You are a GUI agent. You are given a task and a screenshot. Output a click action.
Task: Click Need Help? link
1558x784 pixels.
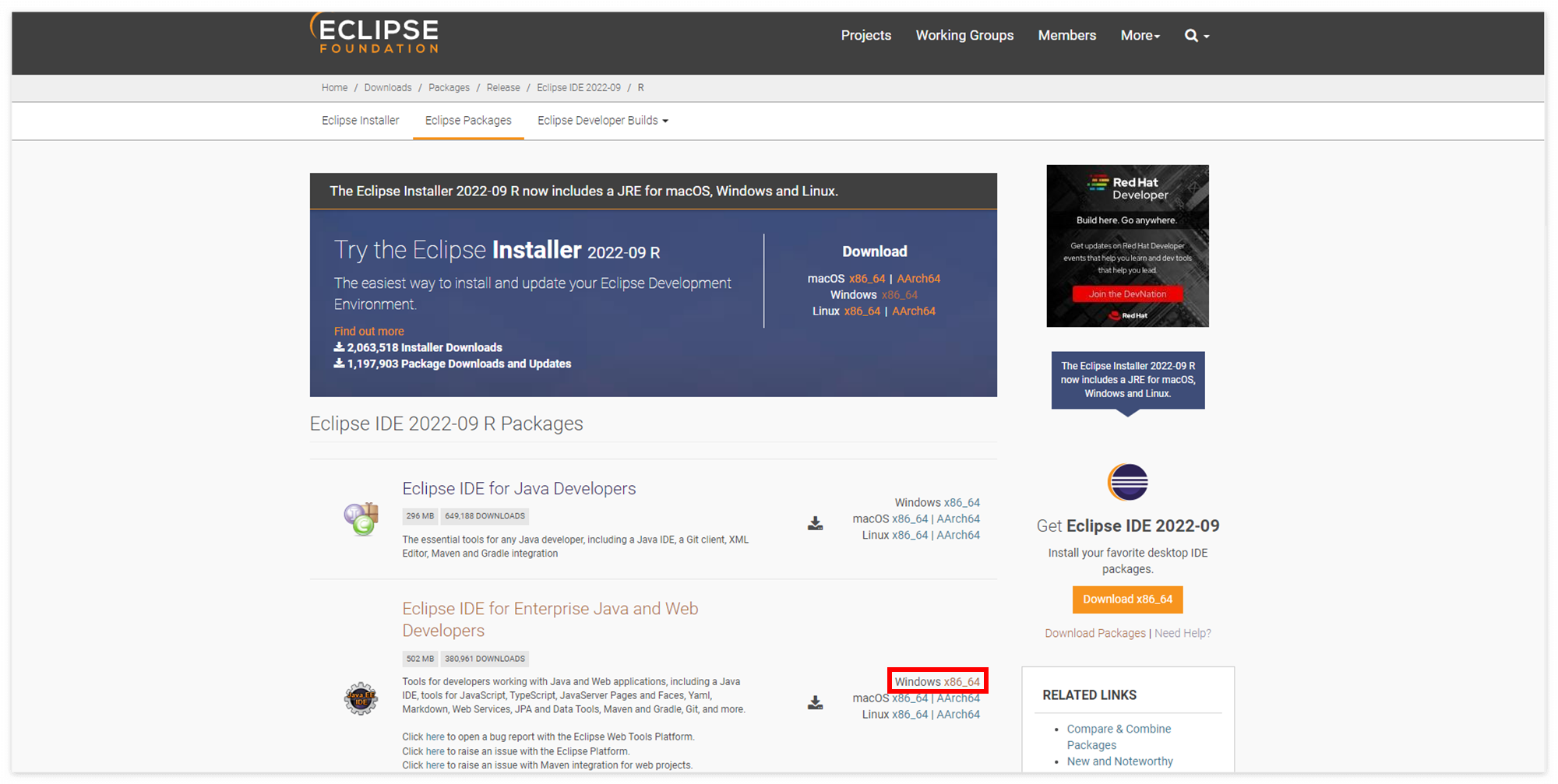[x=1183, y=634]
